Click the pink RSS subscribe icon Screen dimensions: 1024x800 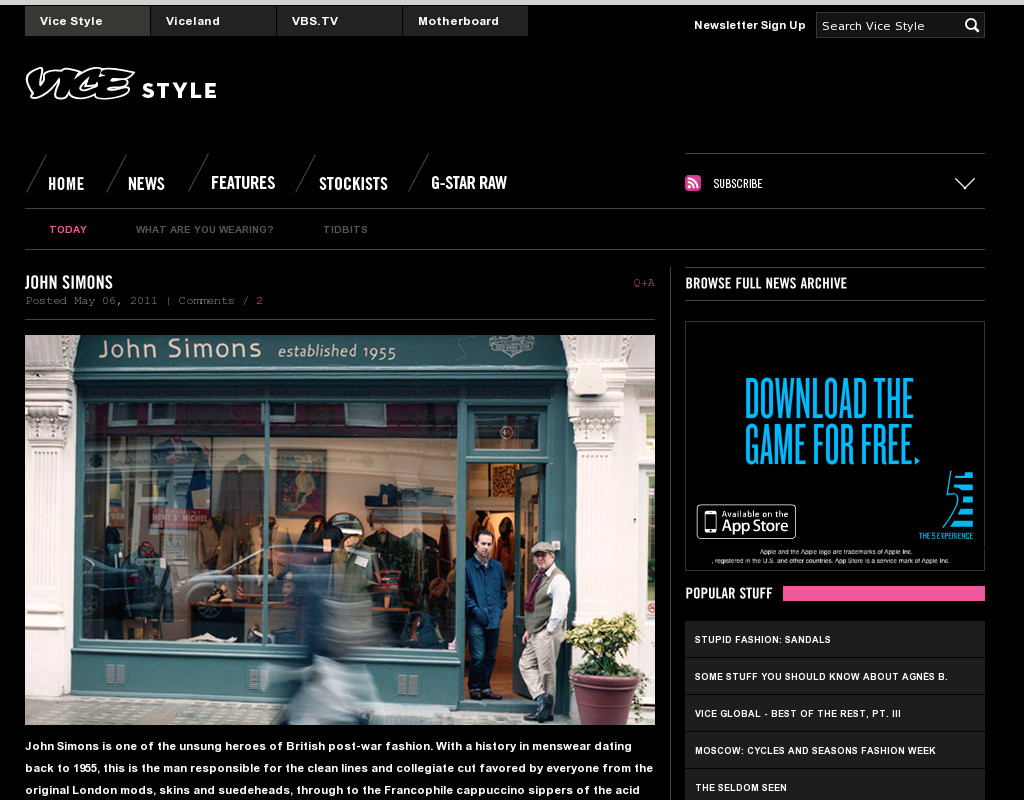pyautogui.click(x=693, y=183)
